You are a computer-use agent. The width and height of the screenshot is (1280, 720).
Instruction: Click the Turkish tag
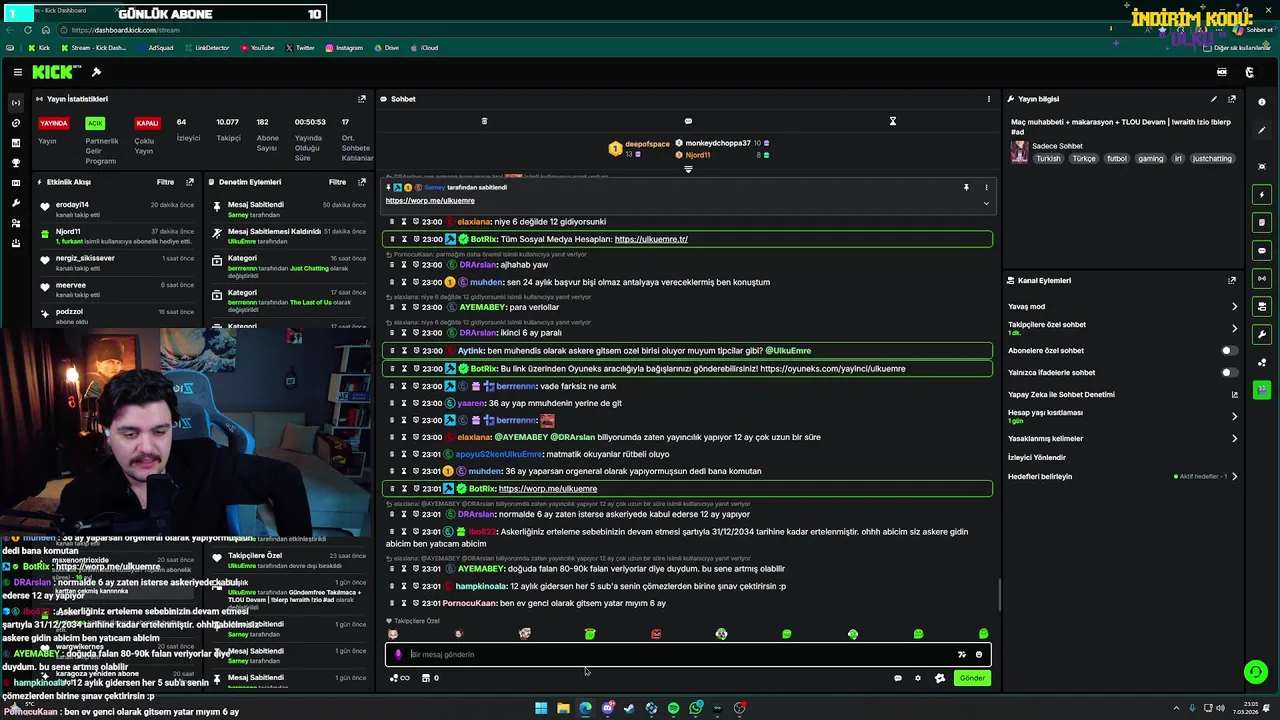(x=1048, y=159)
